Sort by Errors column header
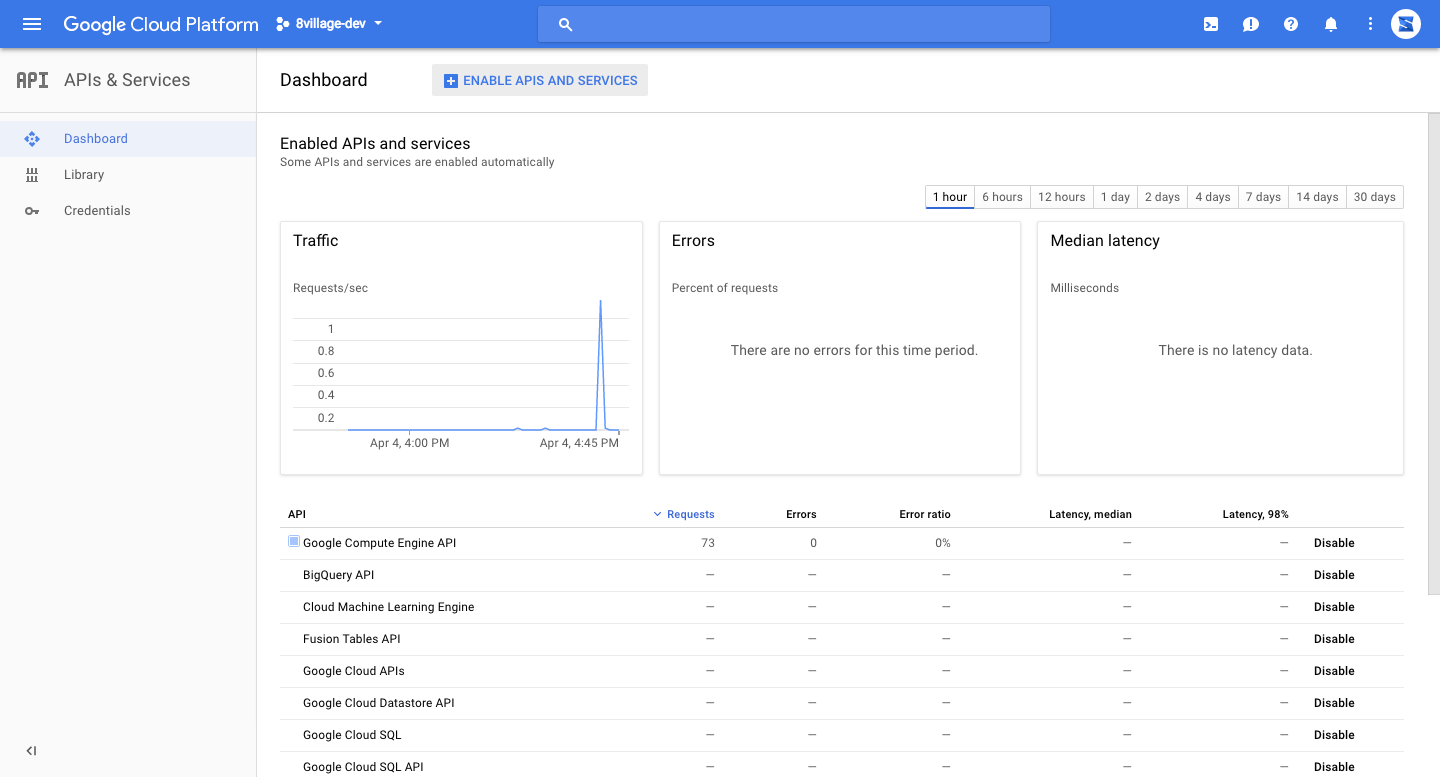Viewport: 1440px width, 777px height. [801, 514]
